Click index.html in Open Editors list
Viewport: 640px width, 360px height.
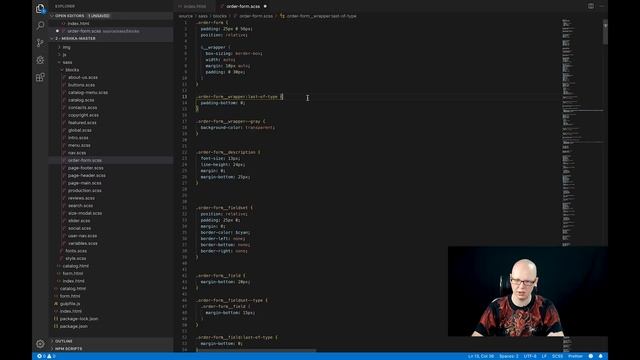[78, 23]
